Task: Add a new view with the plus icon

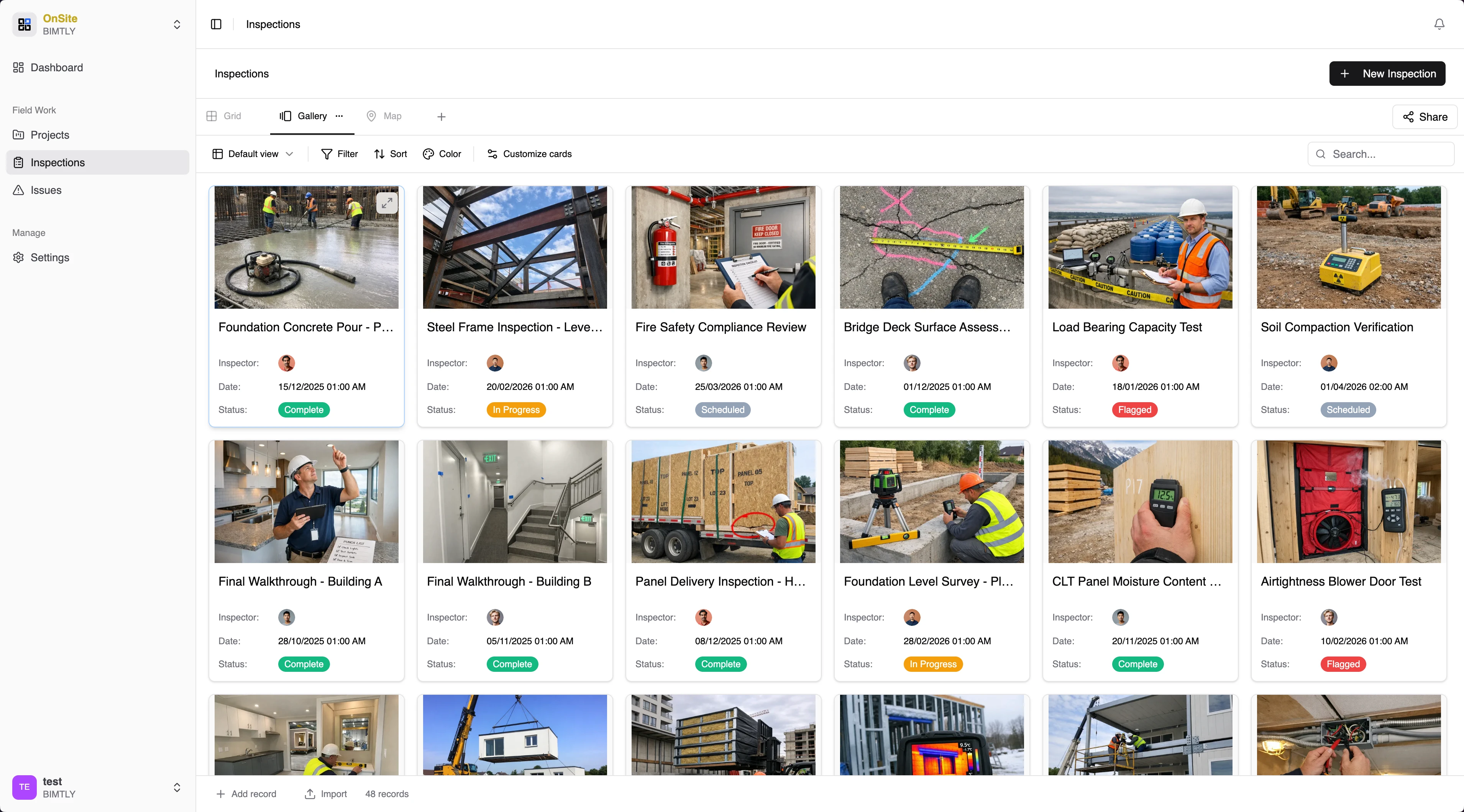Action: 441,116
